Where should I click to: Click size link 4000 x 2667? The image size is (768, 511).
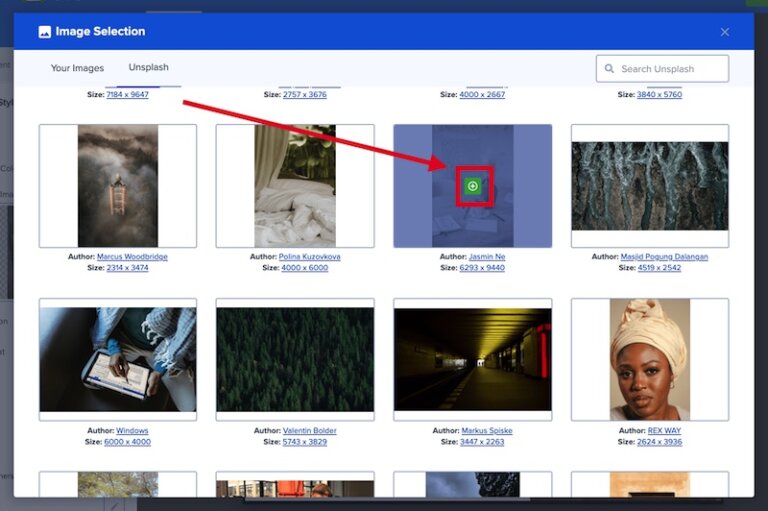click(x=482, y=95)
